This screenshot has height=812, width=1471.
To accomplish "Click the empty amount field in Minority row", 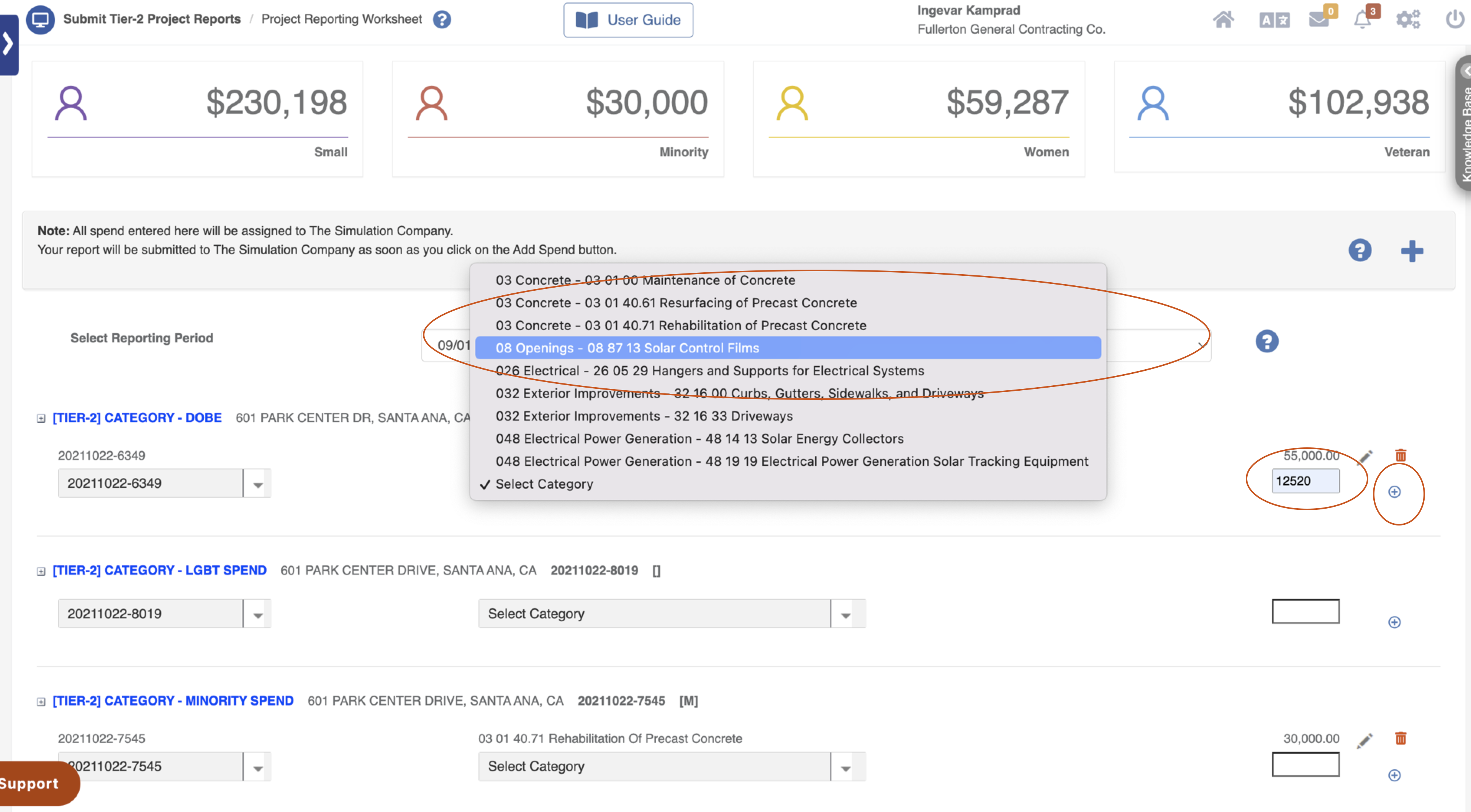I will coord(1306,764).
